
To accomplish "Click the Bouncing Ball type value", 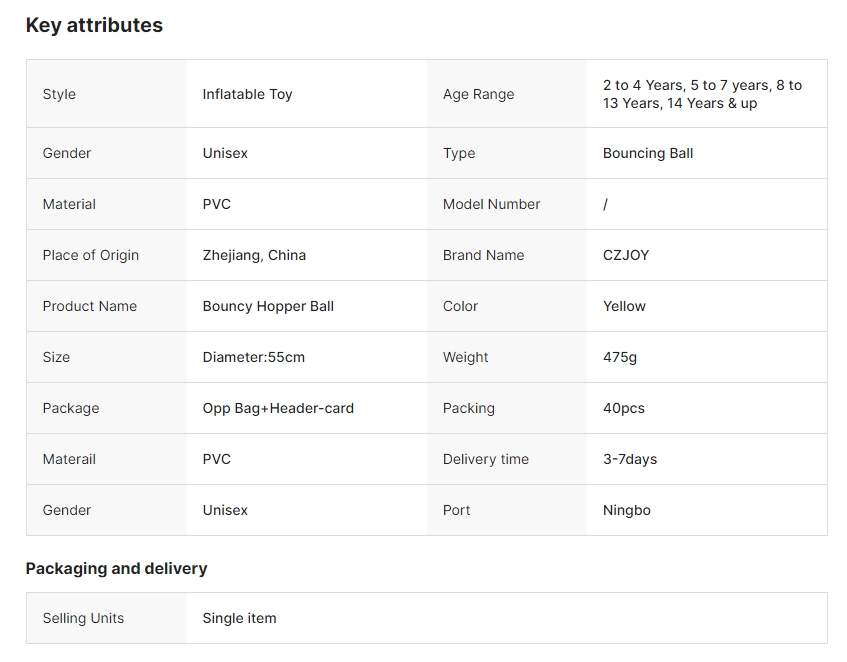I will [647, 153].
